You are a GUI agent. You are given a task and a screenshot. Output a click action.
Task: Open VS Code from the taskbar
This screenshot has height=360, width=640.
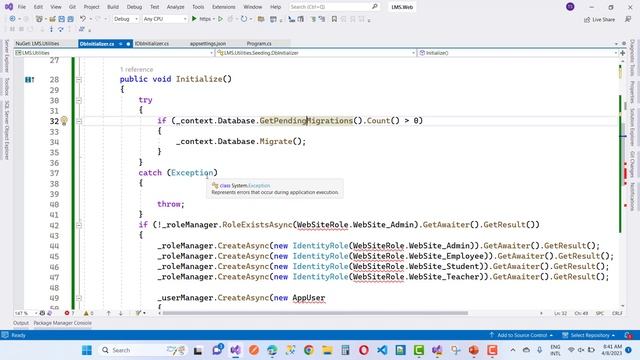coord(382,350)
